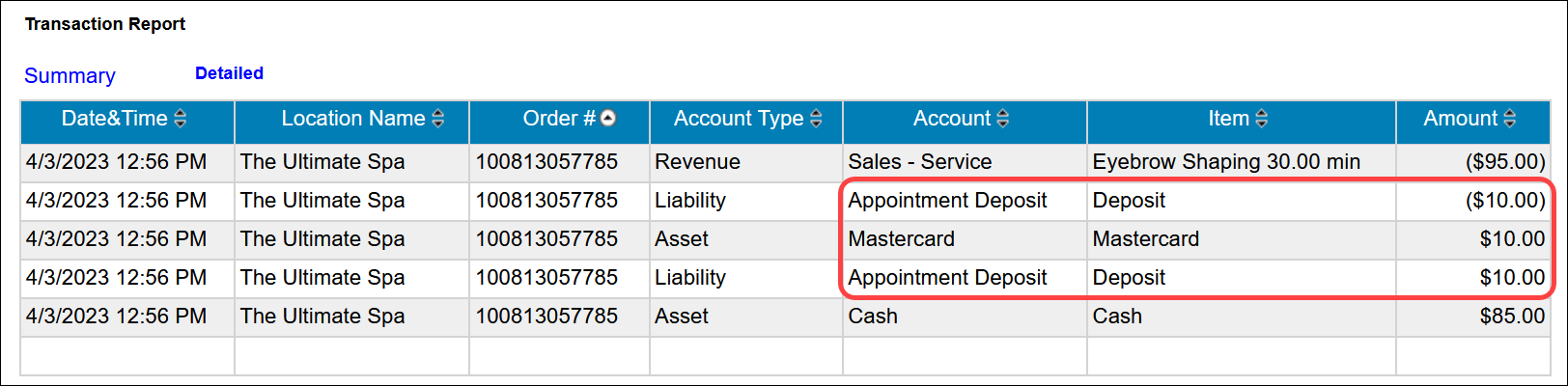Screen dimensions: 1568x386
Task: Sort by Account column arrows
Action: 1003,119
